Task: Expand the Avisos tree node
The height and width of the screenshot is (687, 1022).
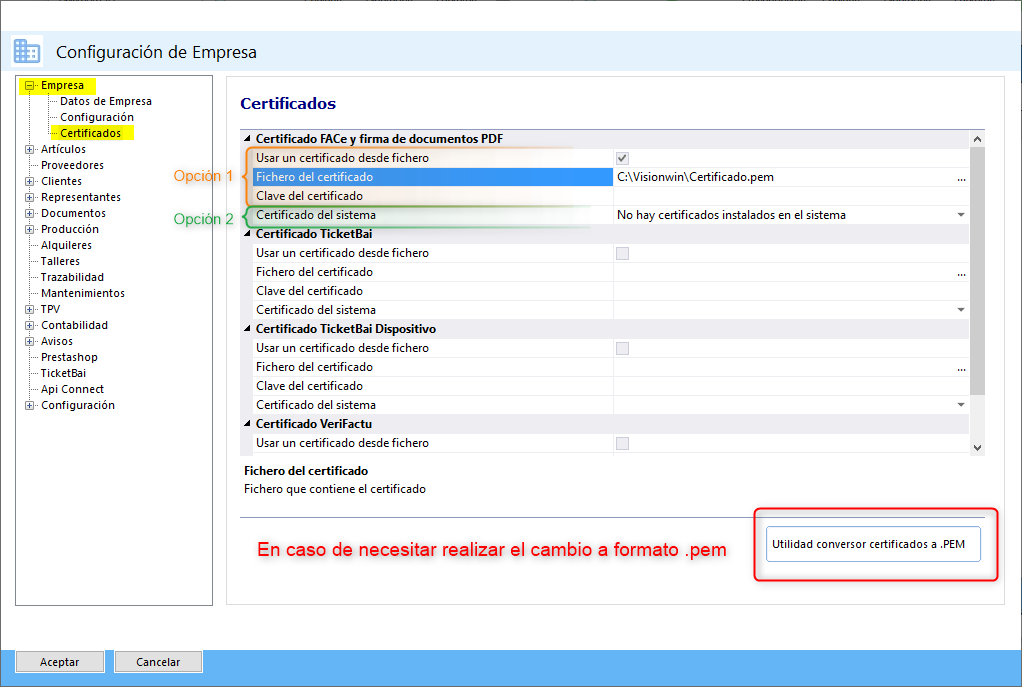Action: coord(29,341)
